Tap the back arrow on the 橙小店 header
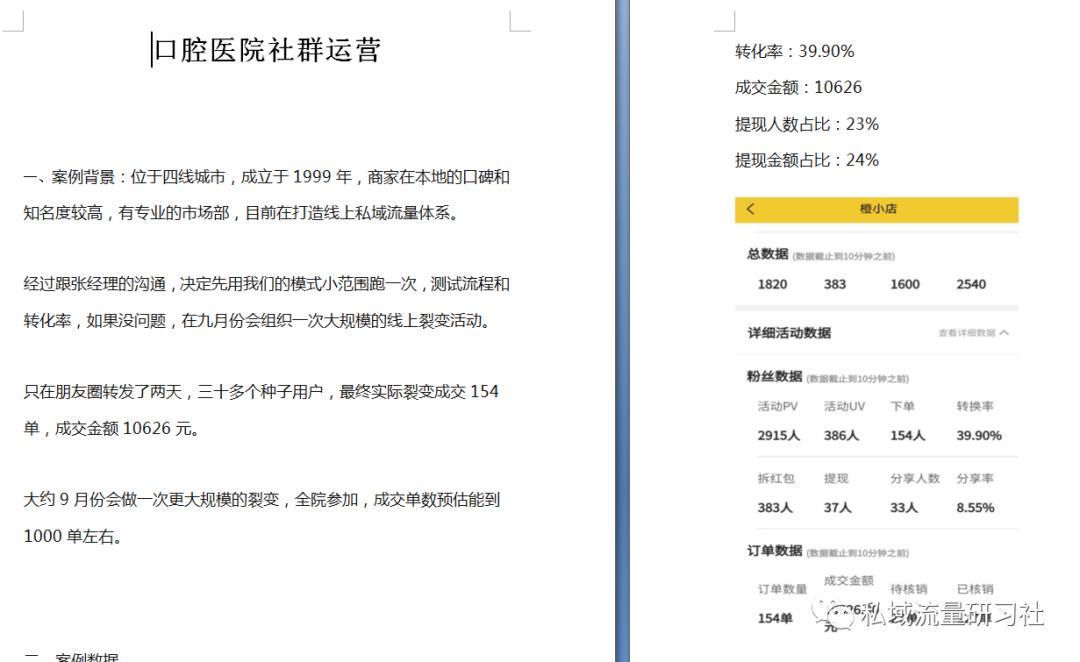 [750, 210]
